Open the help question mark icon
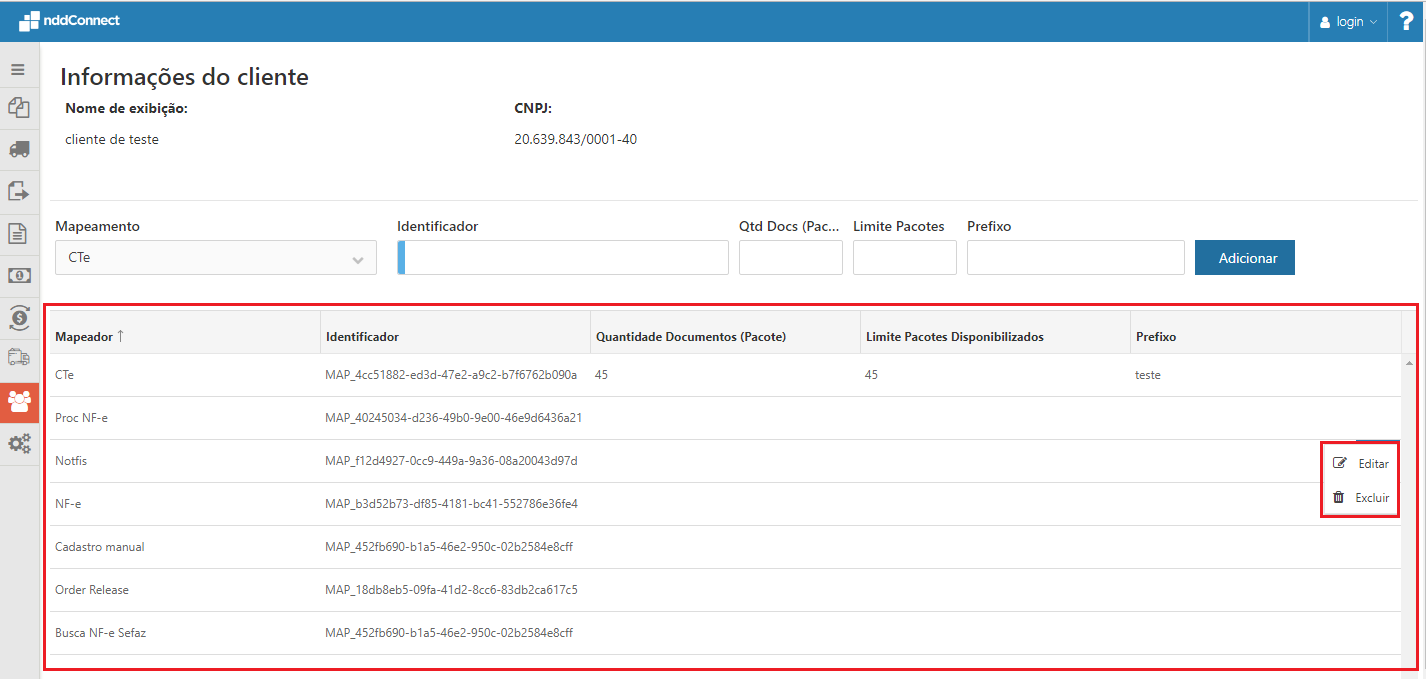This screenshot has width=1427, height=679. click(1406, 21)
